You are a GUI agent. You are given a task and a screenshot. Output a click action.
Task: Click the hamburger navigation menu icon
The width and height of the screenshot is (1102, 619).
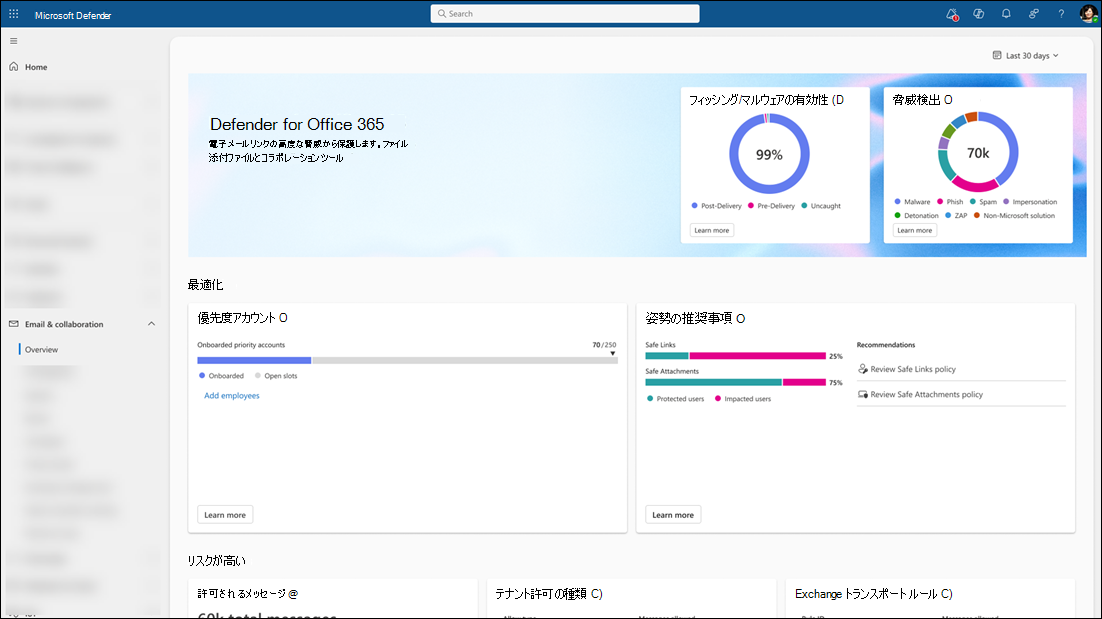tap(14, 41)
